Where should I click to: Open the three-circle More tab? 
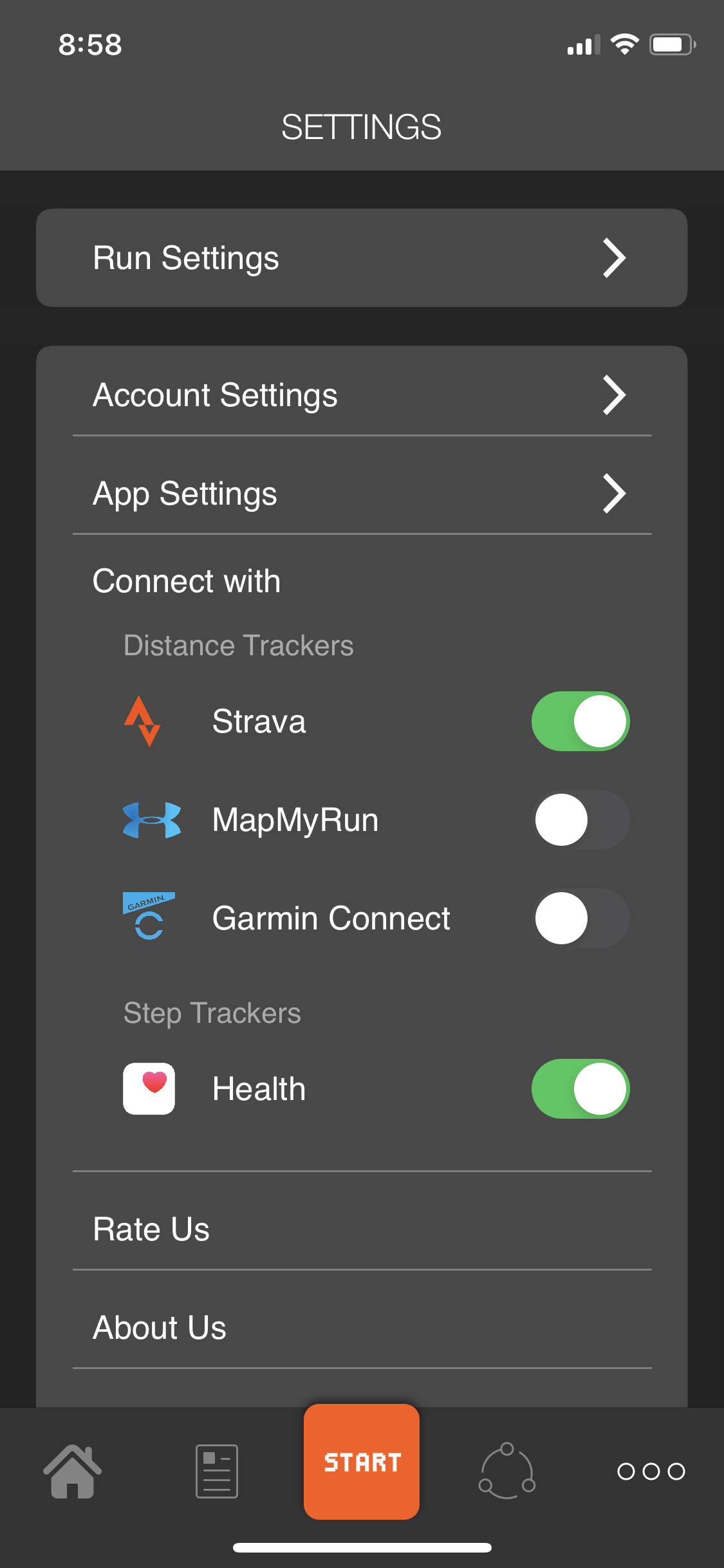point(651,1471)
